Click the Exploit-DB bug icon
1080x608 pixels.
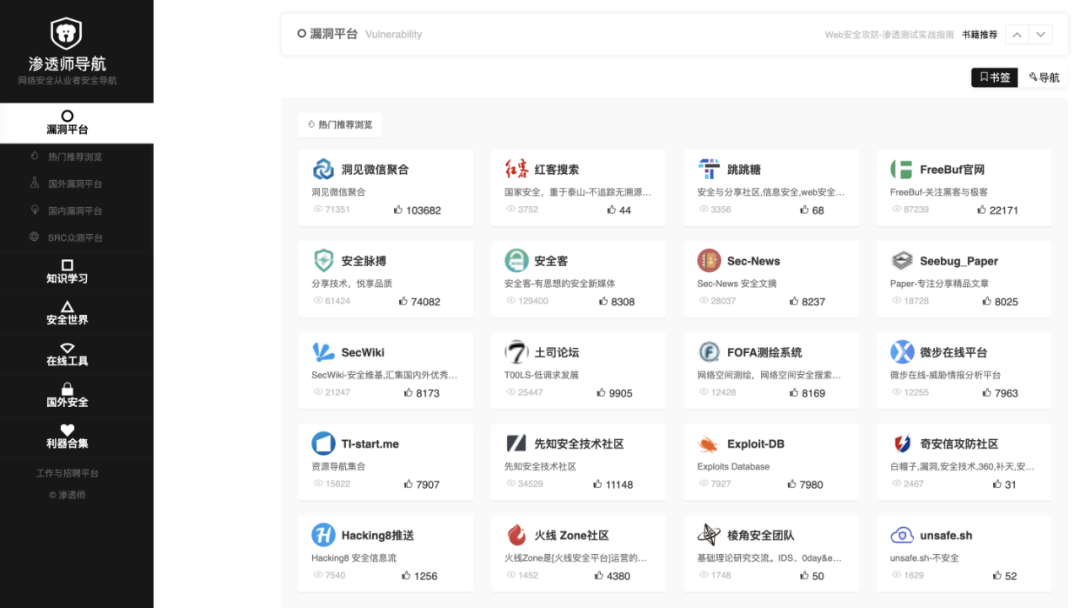[x=709, y=443]
